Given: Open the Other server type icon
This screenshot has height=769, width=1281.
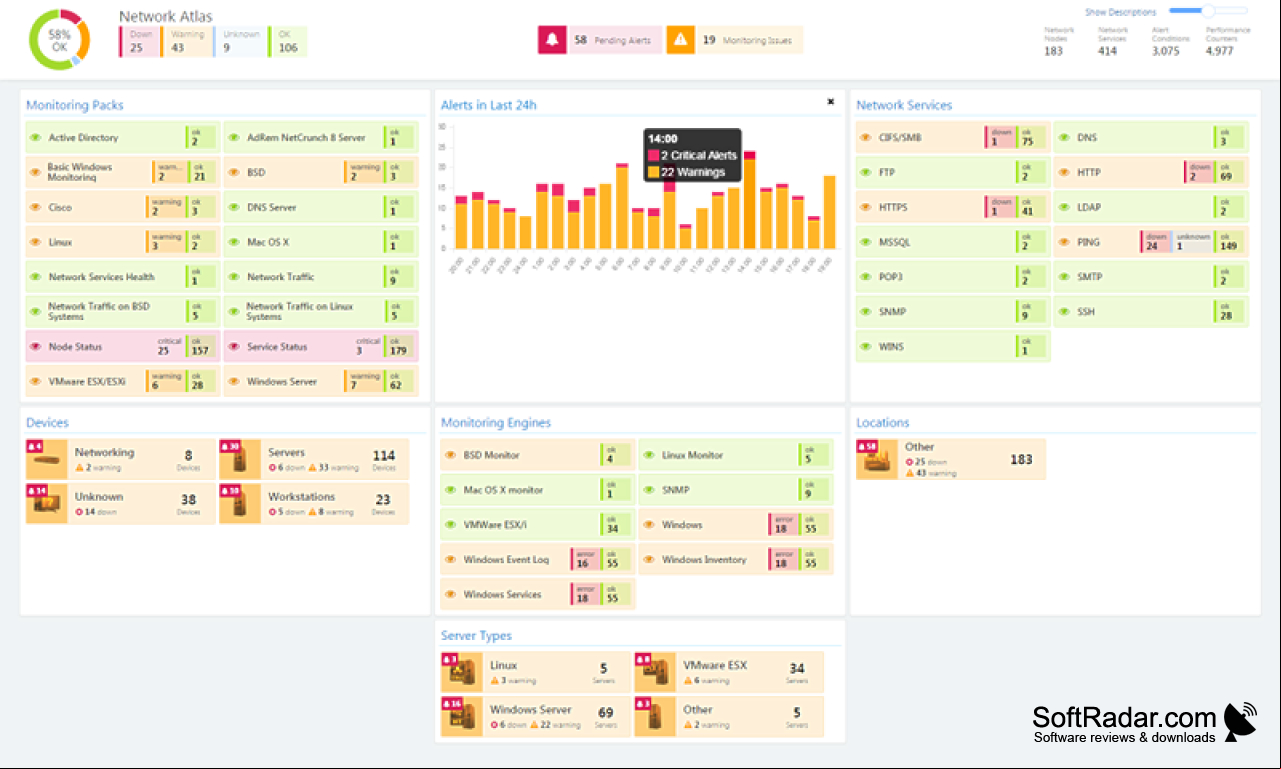Looking at the screenshot, I should [x=655, y=717].
